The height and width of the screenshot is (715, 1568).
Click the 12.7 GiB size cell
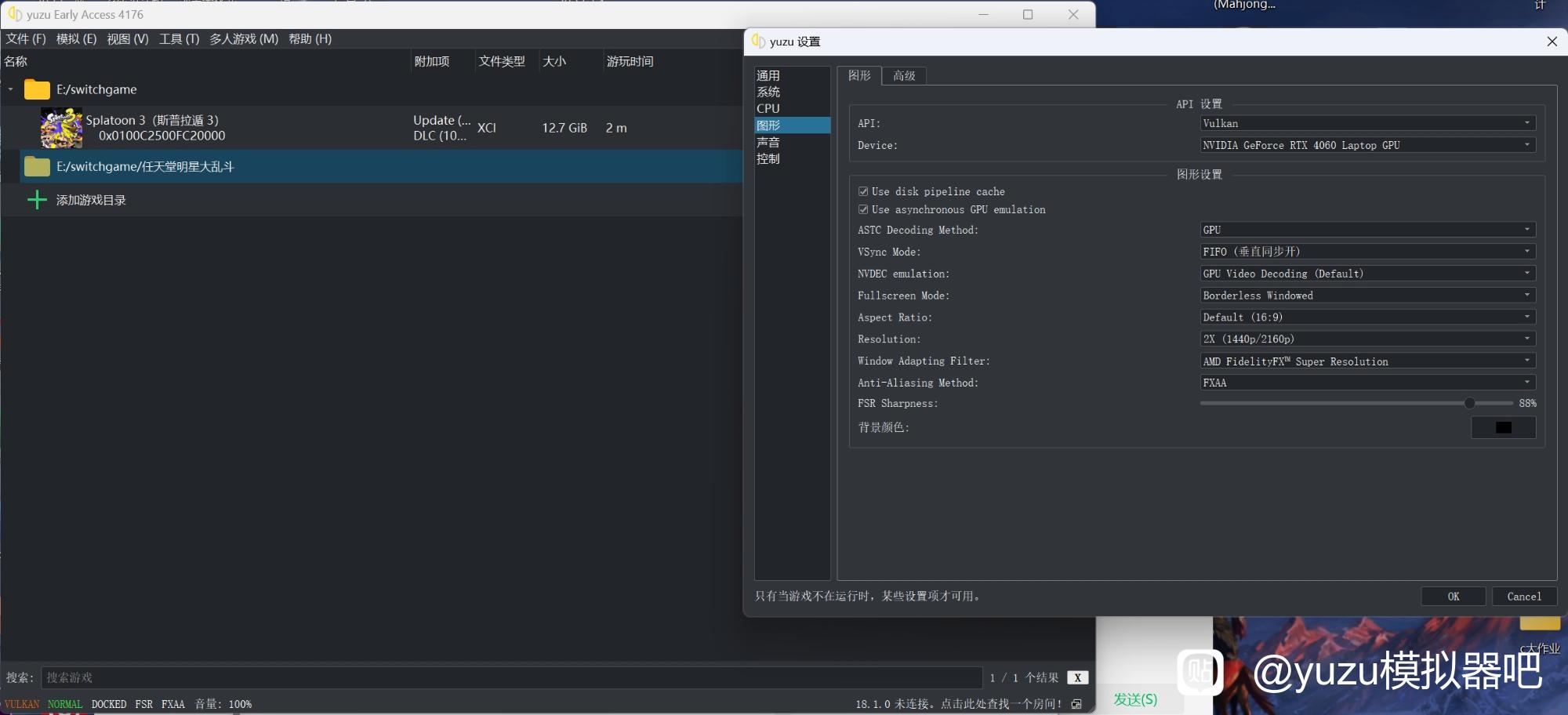[x=564, y=128]
